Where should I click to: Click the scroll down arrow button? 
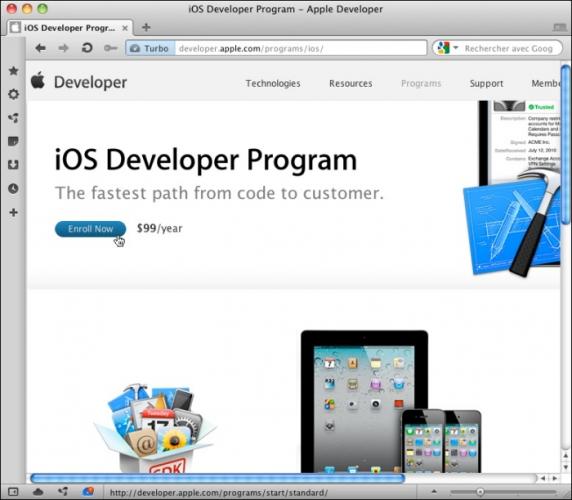click(566, 467)
